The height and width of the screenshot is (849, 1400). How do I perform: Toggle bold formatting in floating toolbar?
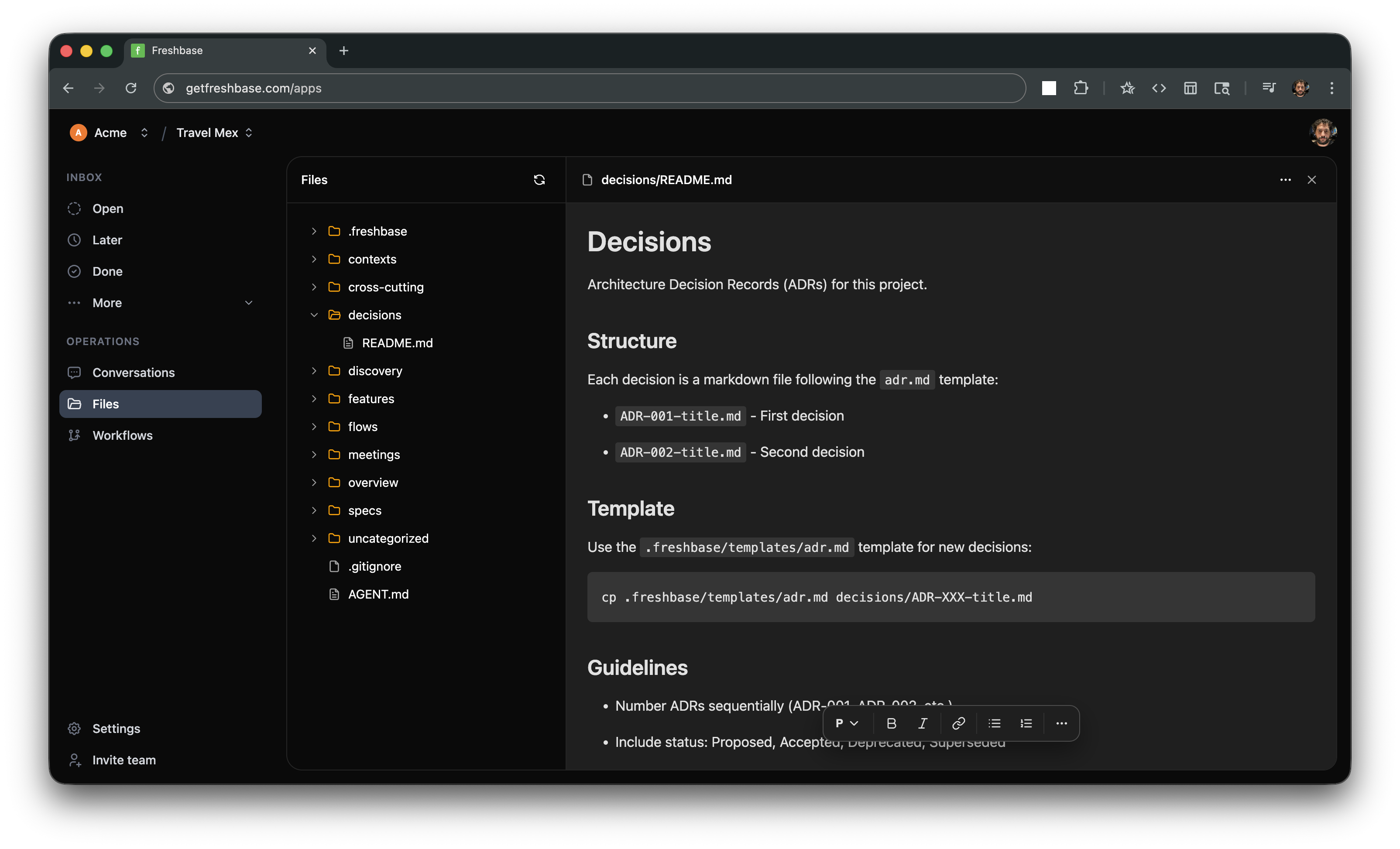(x=891, y=723)
